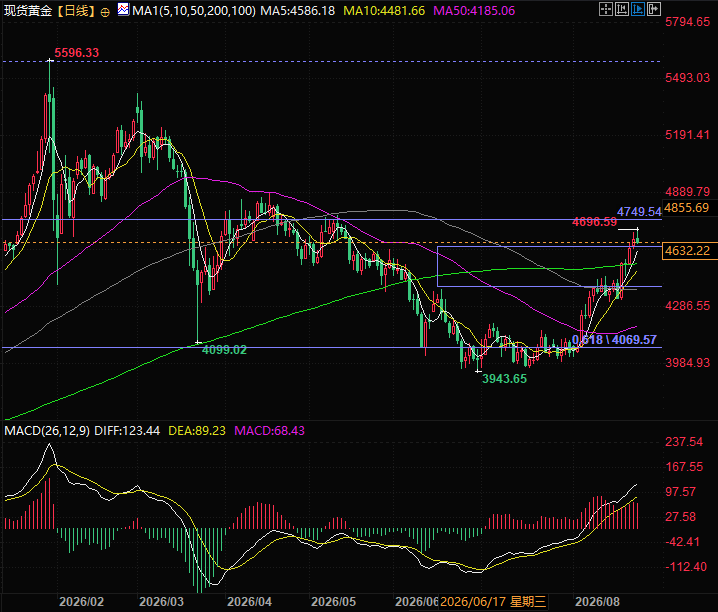Click the DEA:89.23 value
Screen dimensions: 718x612
(x=197, y=431)
